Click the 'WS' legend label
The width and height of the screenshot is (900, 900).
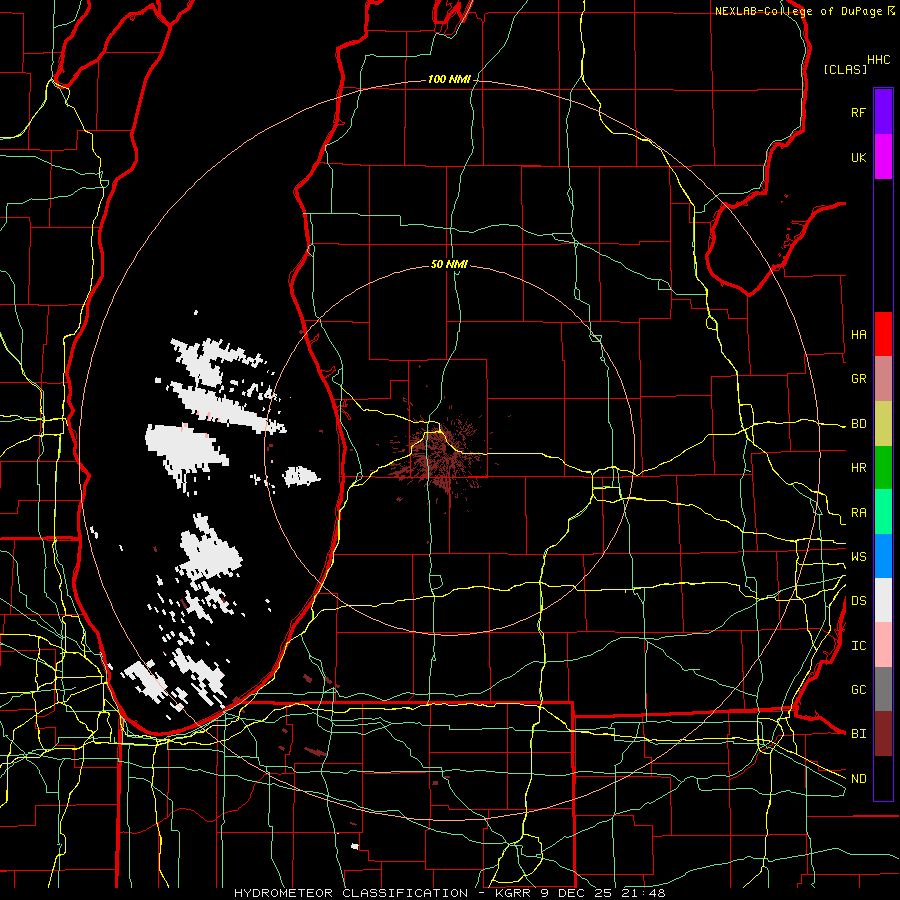pyautogui.click(x=858, y=556)
